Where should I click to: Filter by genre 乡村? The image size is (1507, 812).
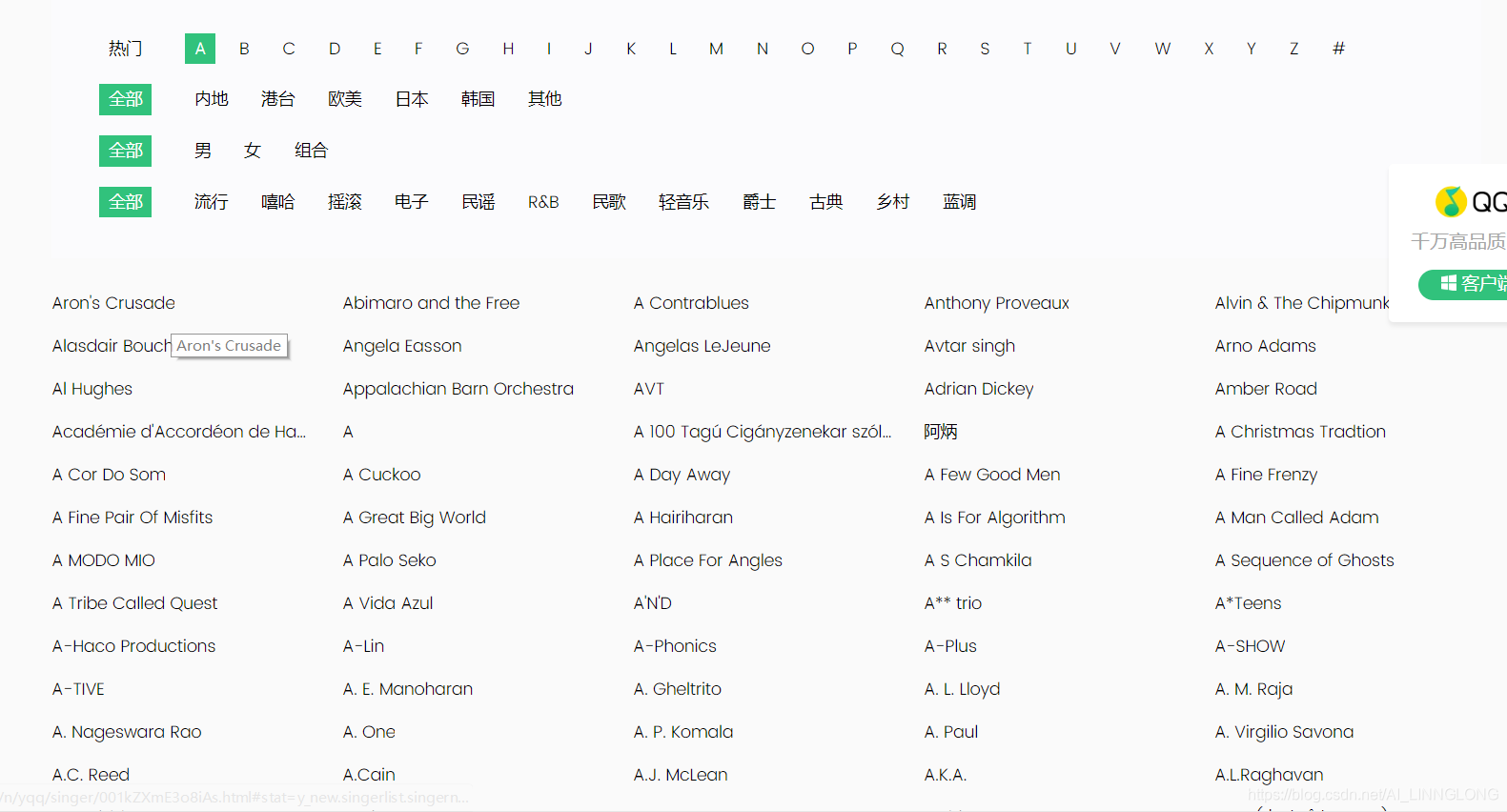pos(893,202)
